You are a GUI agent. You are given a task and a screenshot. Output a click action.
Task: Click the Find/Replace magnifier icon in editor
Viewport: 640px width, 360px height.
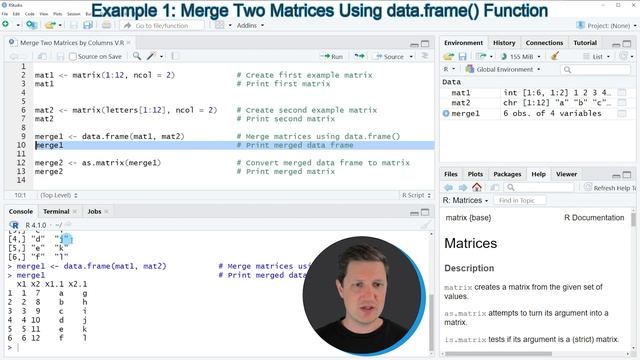coord(137,56)
